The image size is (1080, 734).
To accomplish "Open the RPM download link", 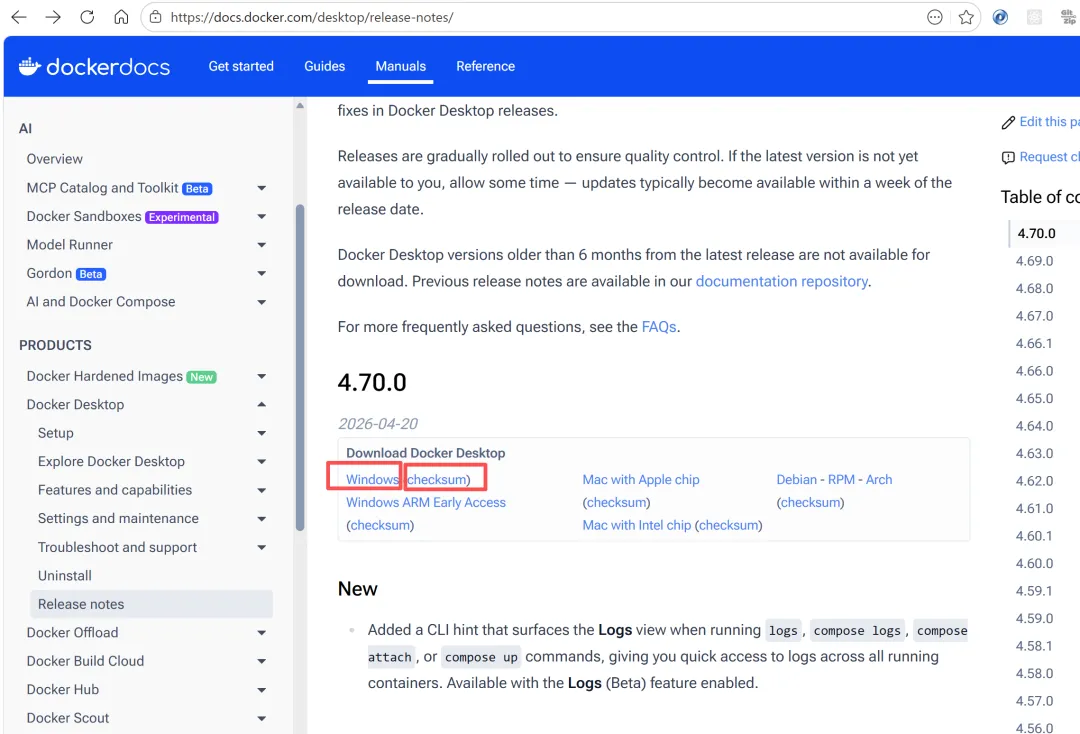I will (x=841, y=479).
